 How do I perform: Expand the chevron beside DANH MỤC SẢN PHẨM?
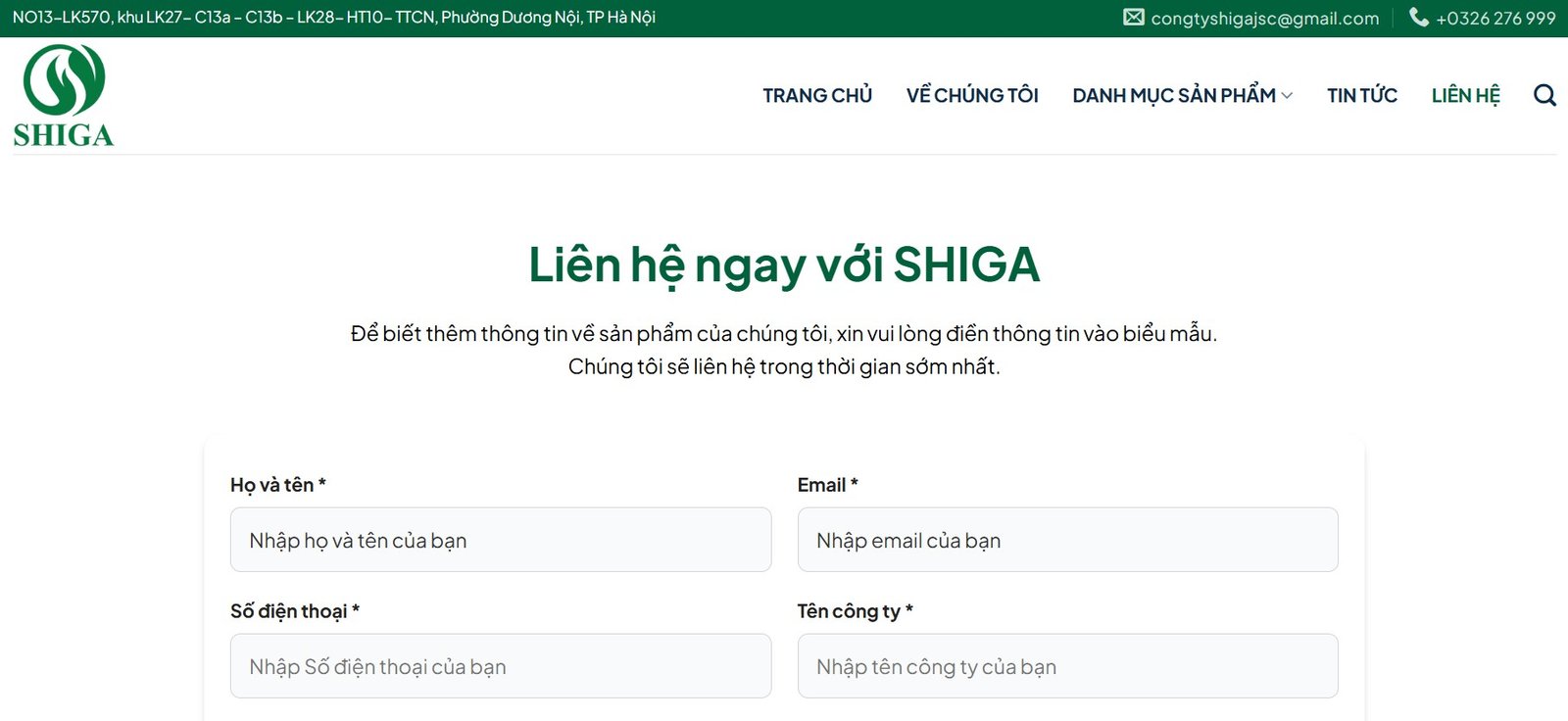pyautogui.click(x=1287, y=96)
